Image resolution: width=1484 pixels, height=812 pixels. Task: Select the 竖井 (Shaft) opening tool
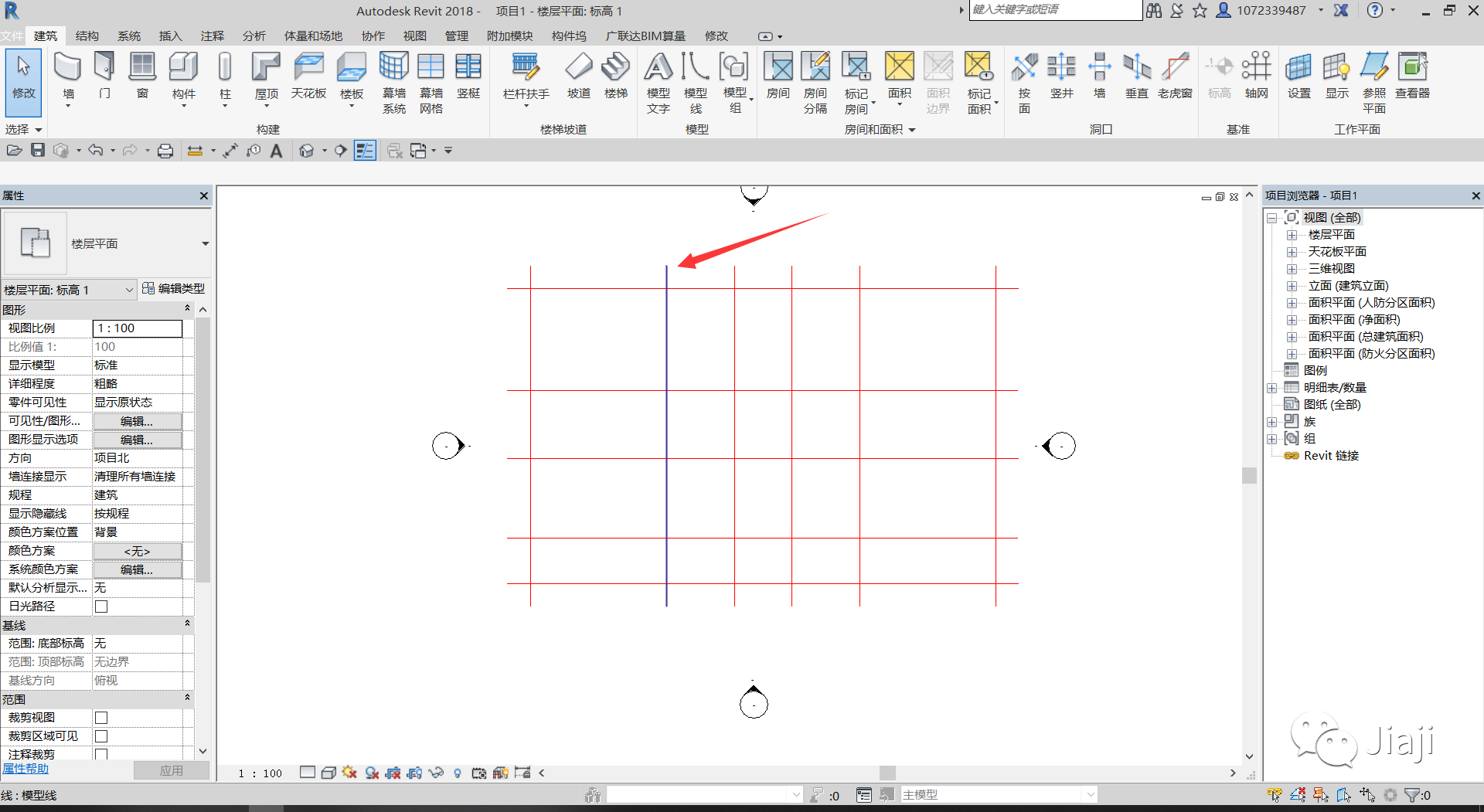(x=1062, y=76)
